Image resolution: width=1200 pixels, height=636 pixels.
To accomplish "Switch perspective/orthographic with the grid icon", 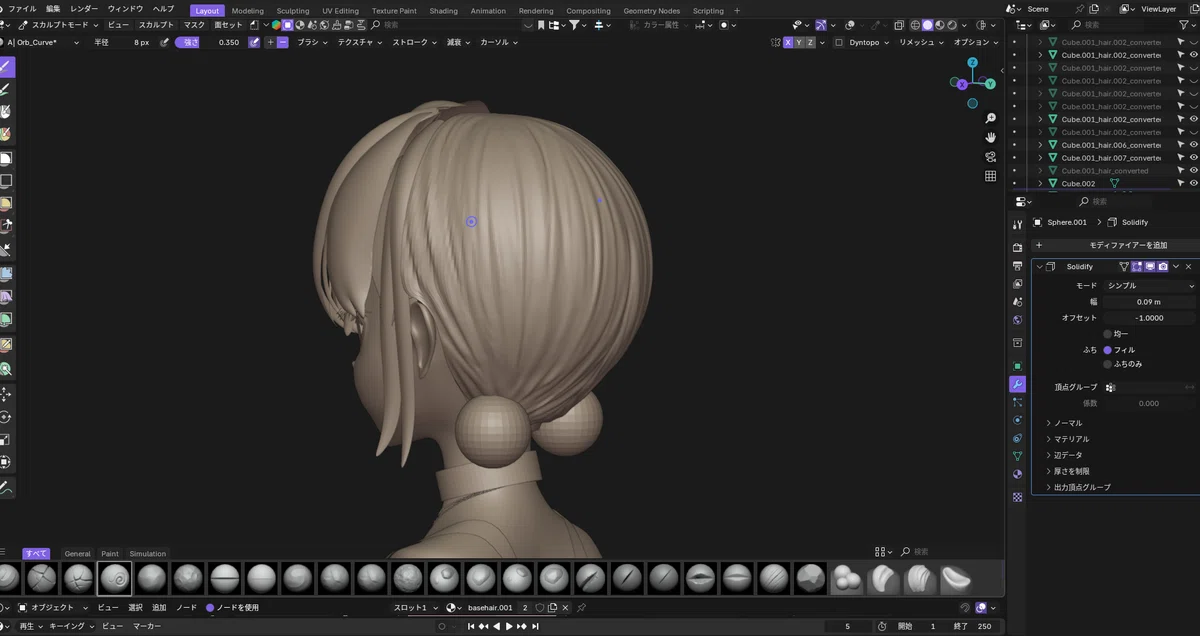I will pyautogui.click(x=990, y=176).
